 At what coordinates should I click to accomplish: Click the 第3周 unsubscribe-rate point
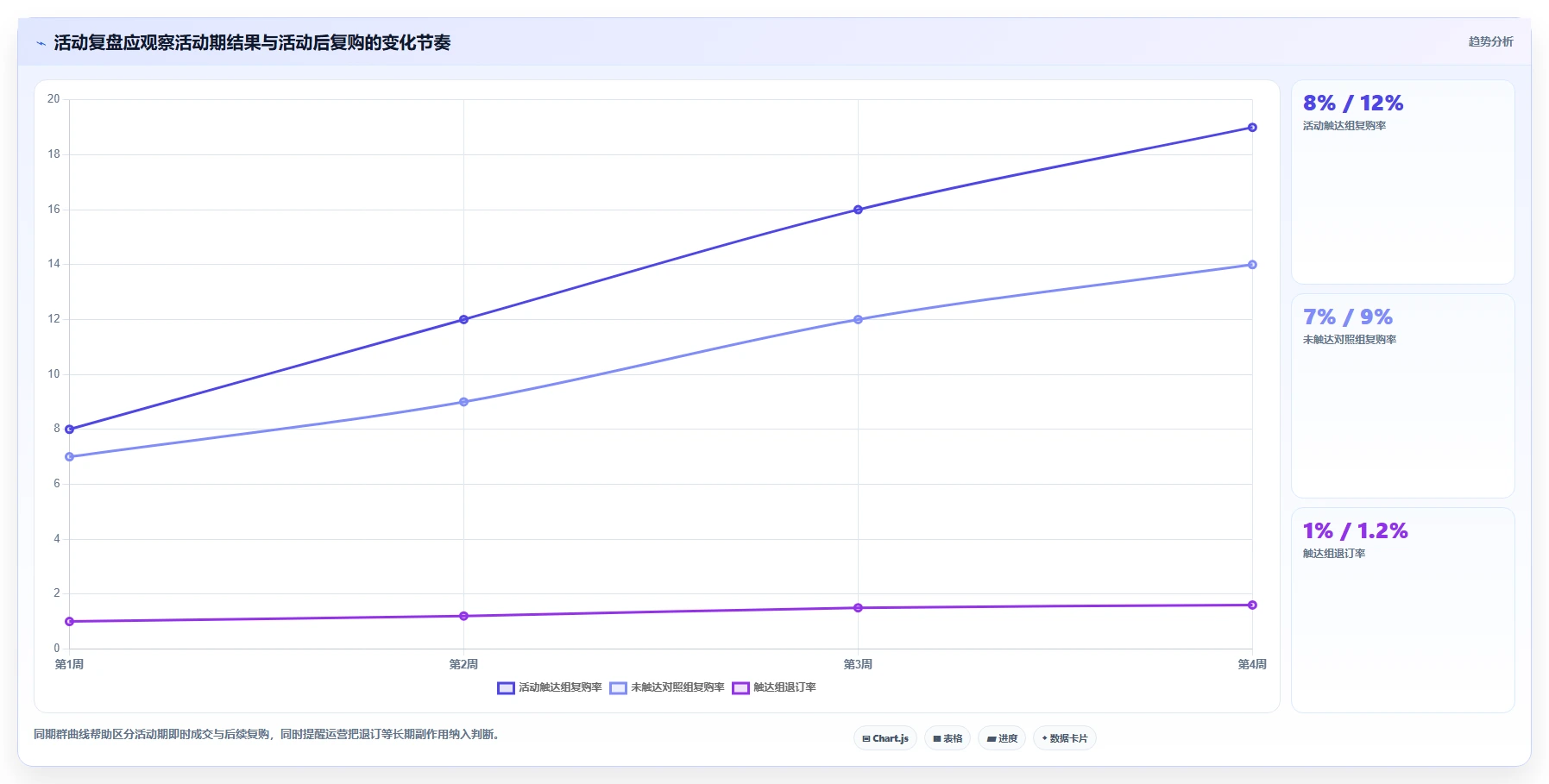pos(858,608)
